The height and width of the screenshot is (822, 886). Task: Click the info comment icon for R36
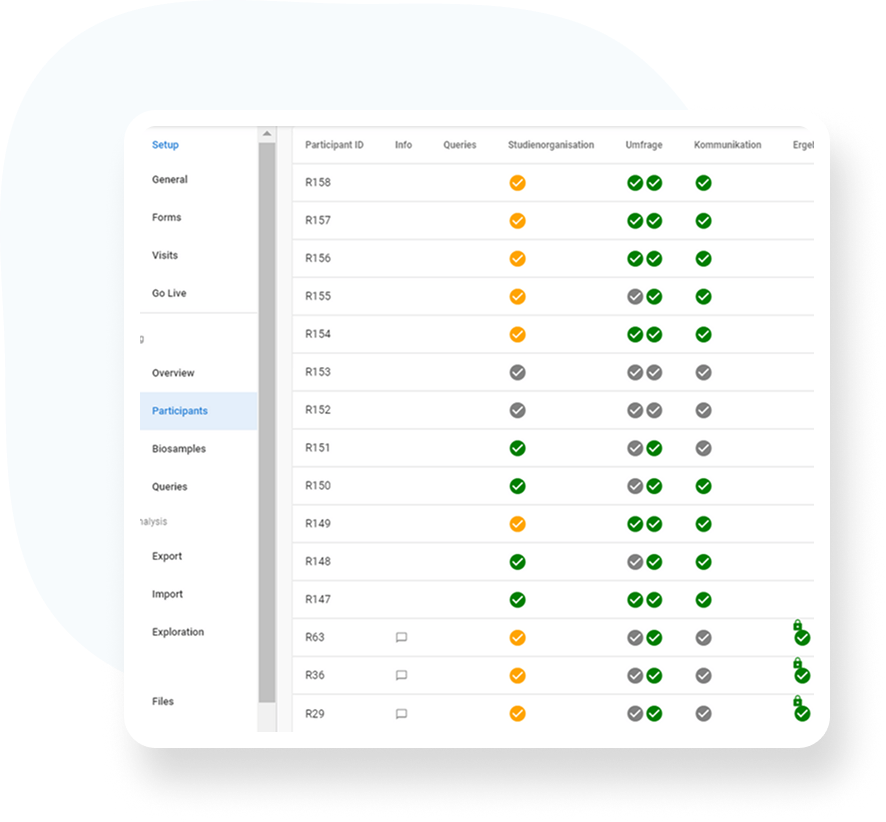pos(401,675)
